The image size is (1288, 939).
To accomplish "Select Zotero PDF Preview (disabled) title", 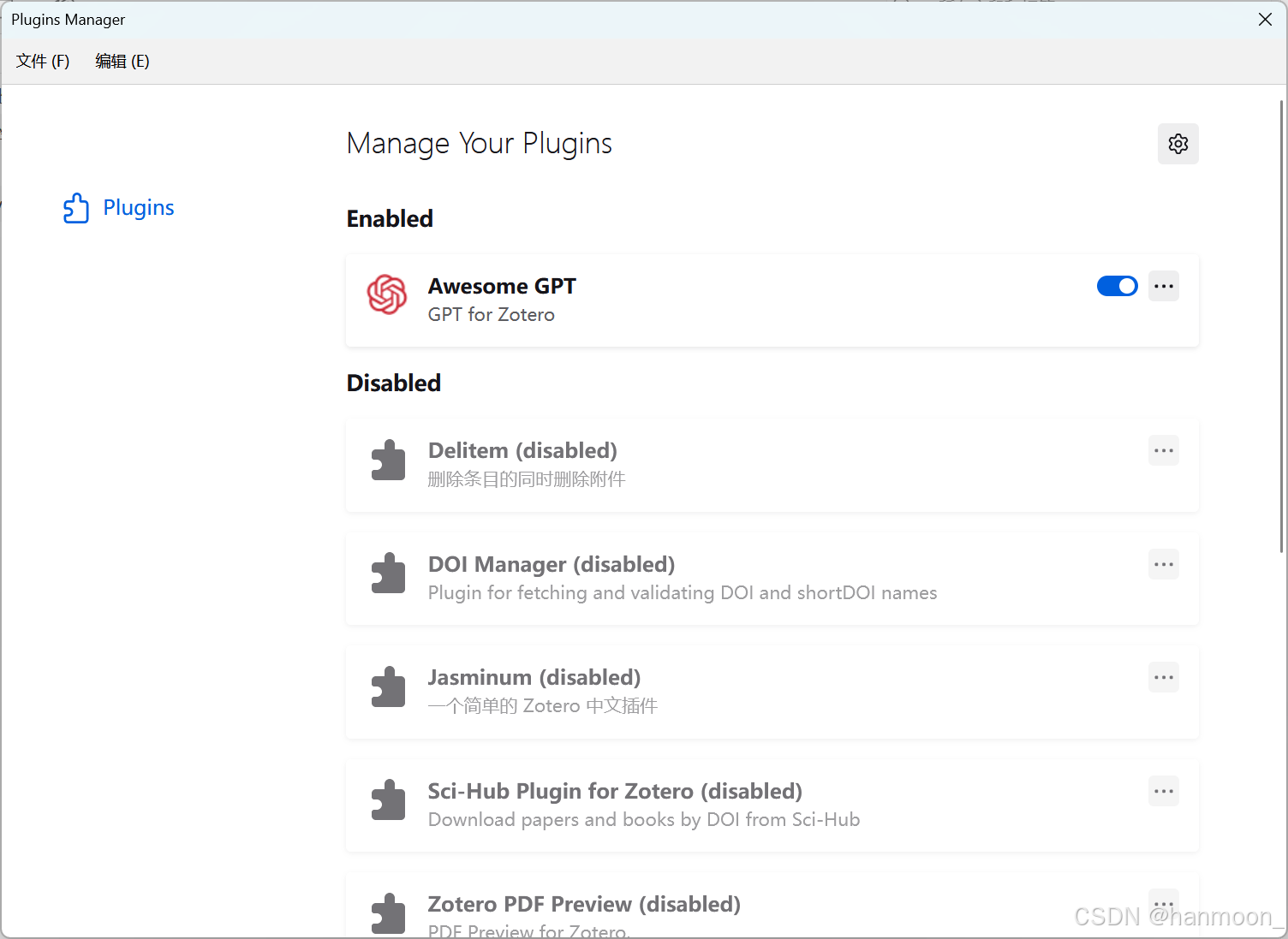I will click(584, 904).
